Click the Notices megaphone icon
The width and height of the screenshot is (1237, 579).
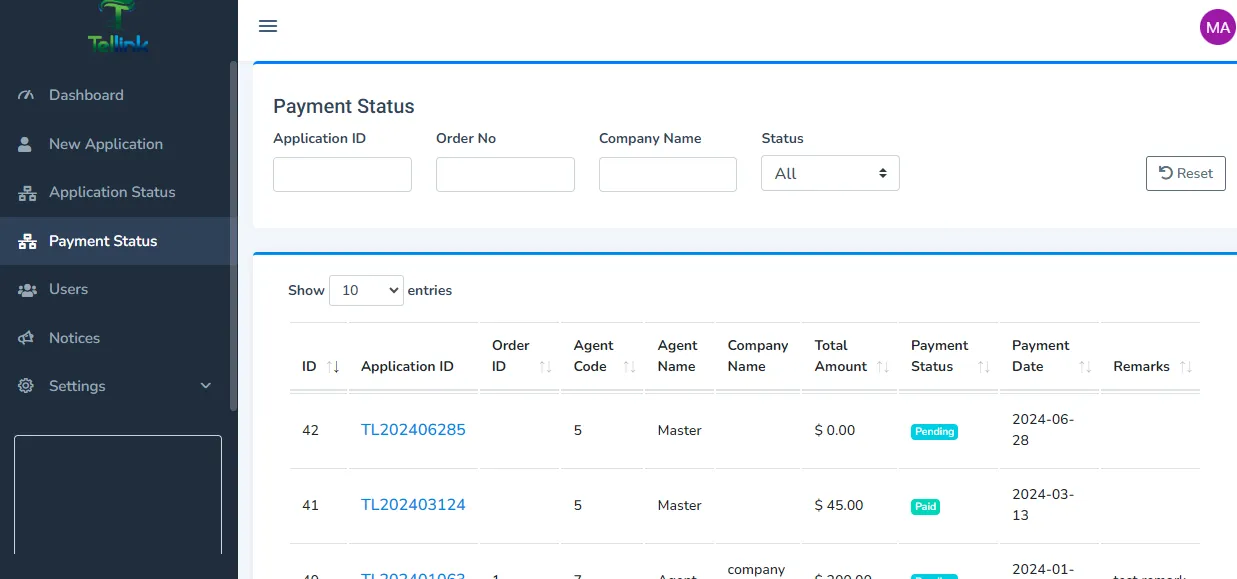(x=26, y=338)
